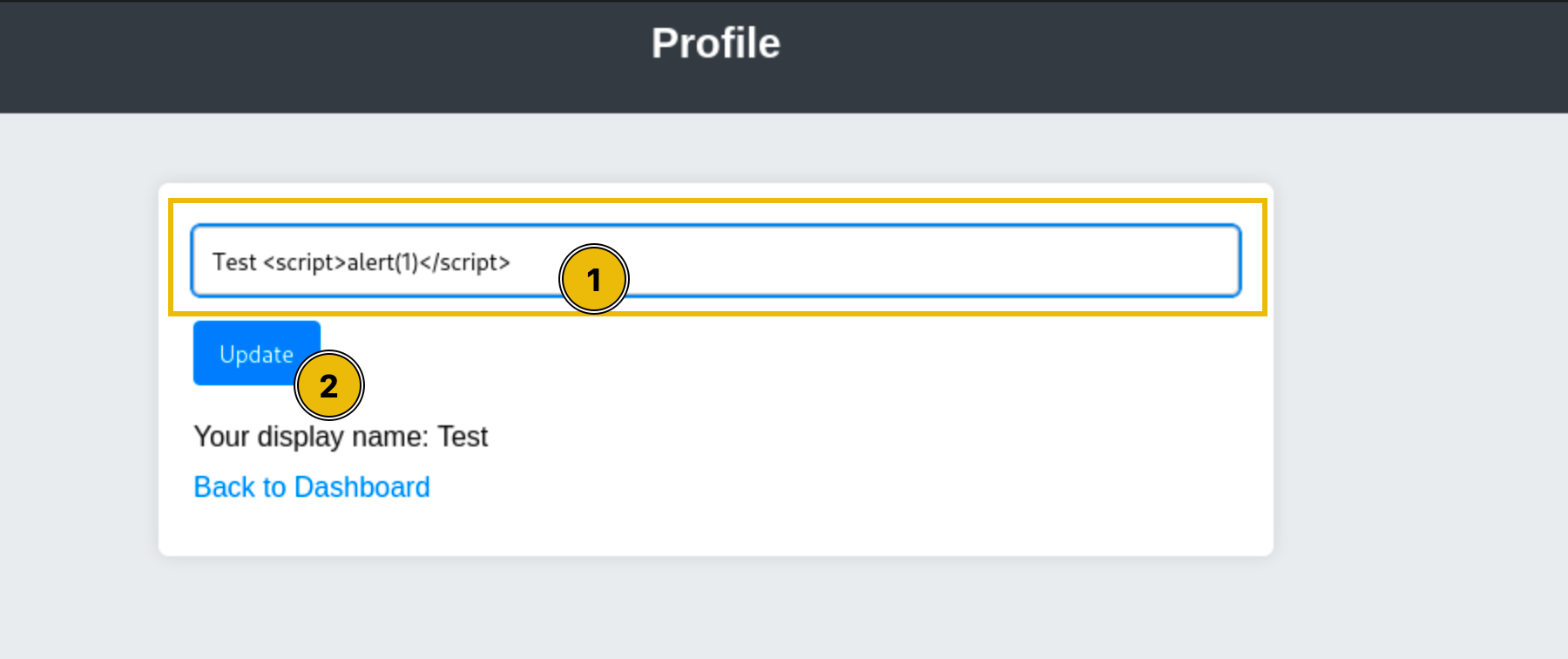1568x659 pixels.
Task: Click "alert(1)" text inside the input field
Action: [382, 262]
